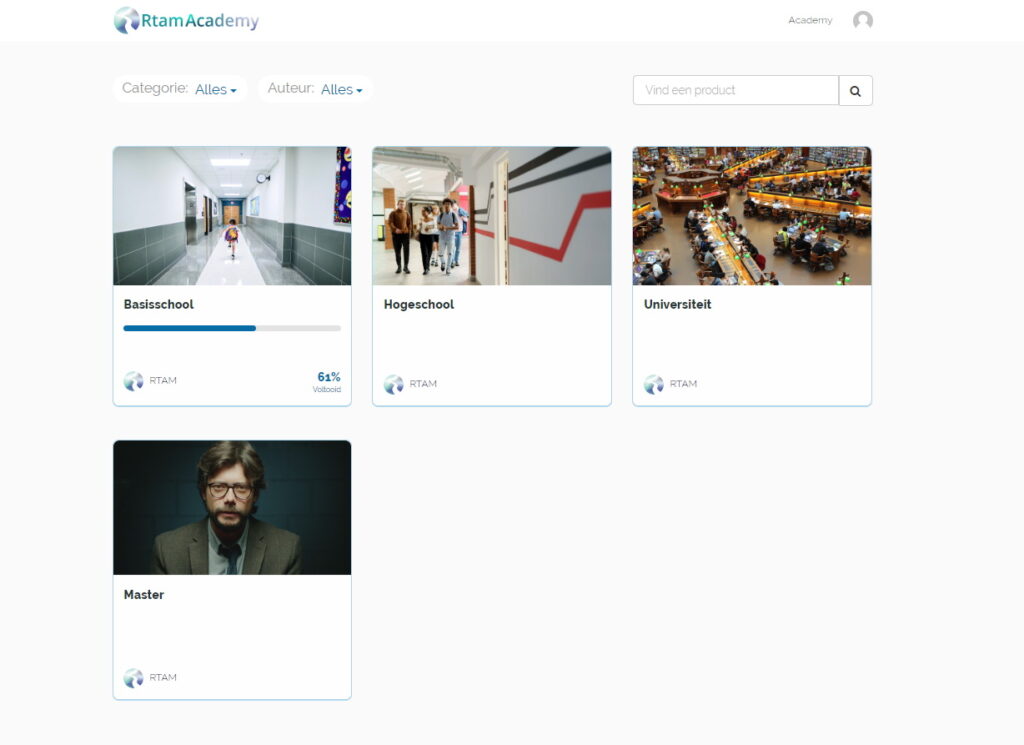
Task: Click RTAM author name on Master card
Action: point(163,678)
